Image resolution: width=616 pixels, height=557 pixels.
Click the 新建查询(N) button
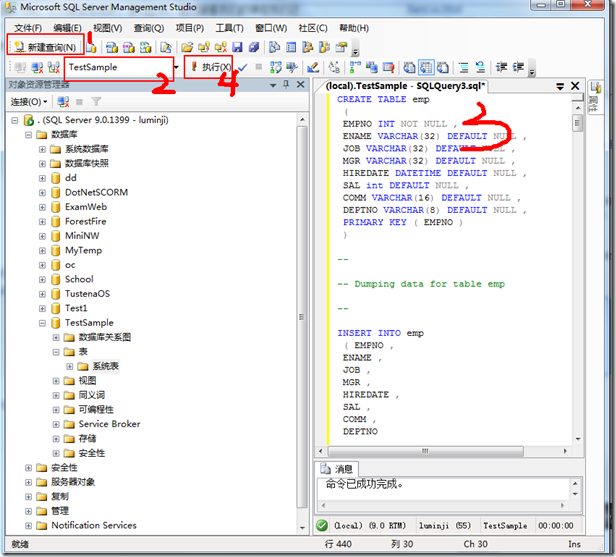45,47
